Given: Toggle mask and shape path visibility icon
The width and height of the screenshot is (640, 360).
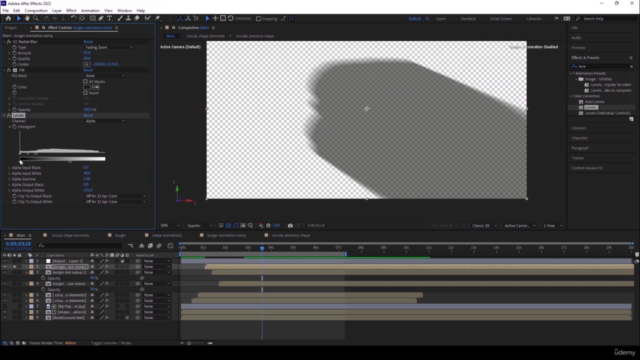Looking at the screenshot, I should click(x=236, y=225).
